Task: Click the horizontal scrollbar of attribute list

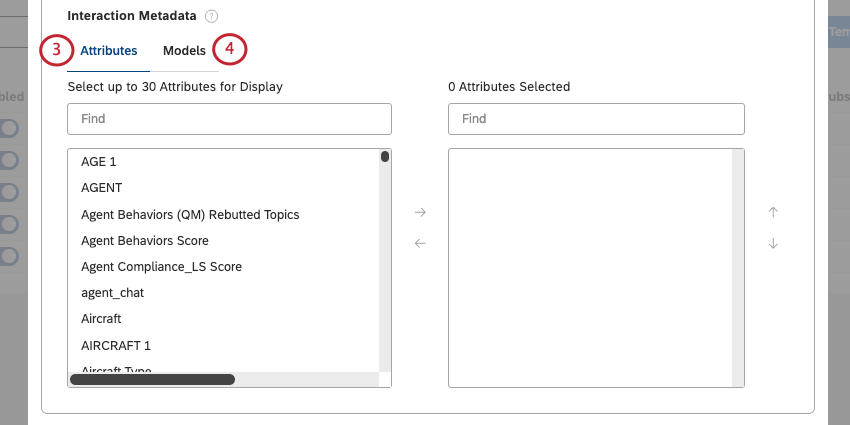Action: tap(152, 379)
